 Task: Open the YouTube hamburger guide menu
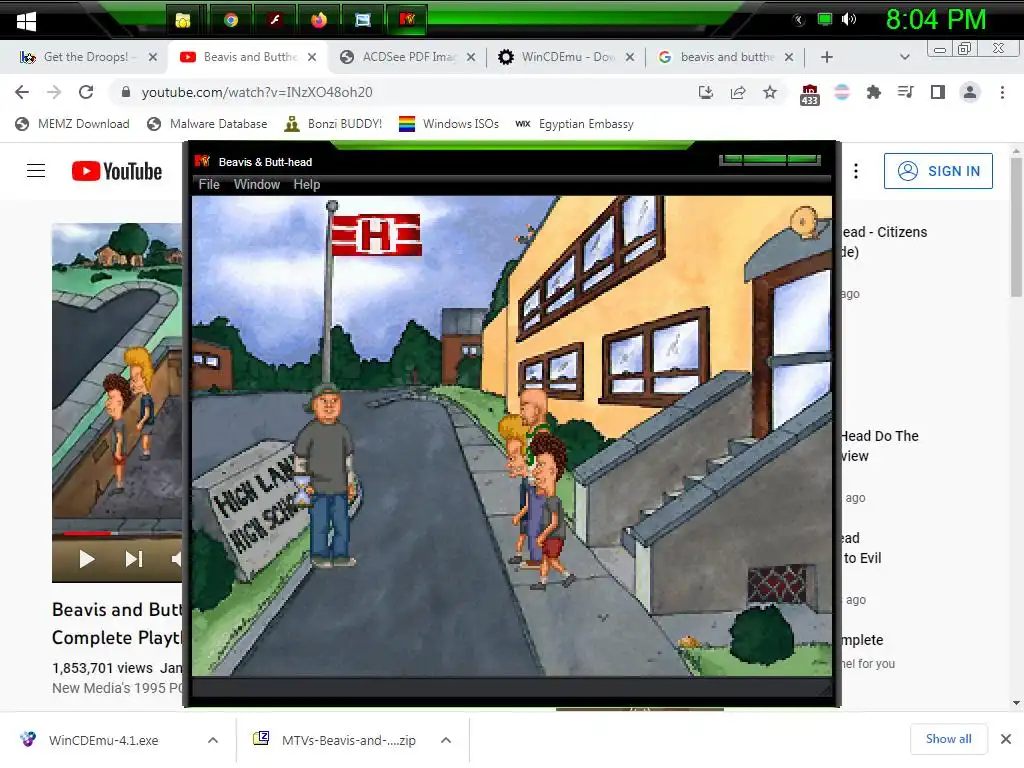click(x=36, y=171)
